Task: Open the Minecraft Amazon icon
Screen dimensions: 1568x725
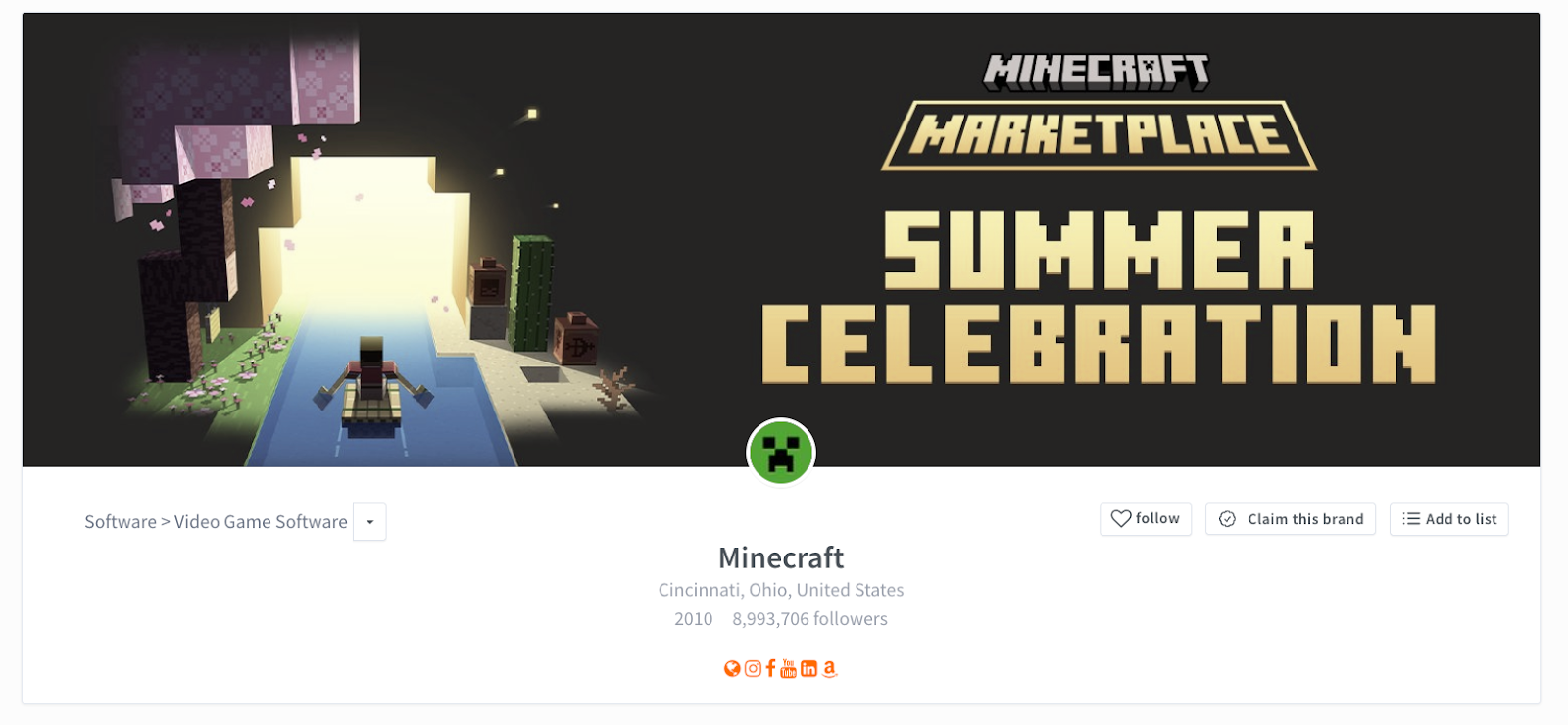Action: pyautogui.click(x=829, y=669)
